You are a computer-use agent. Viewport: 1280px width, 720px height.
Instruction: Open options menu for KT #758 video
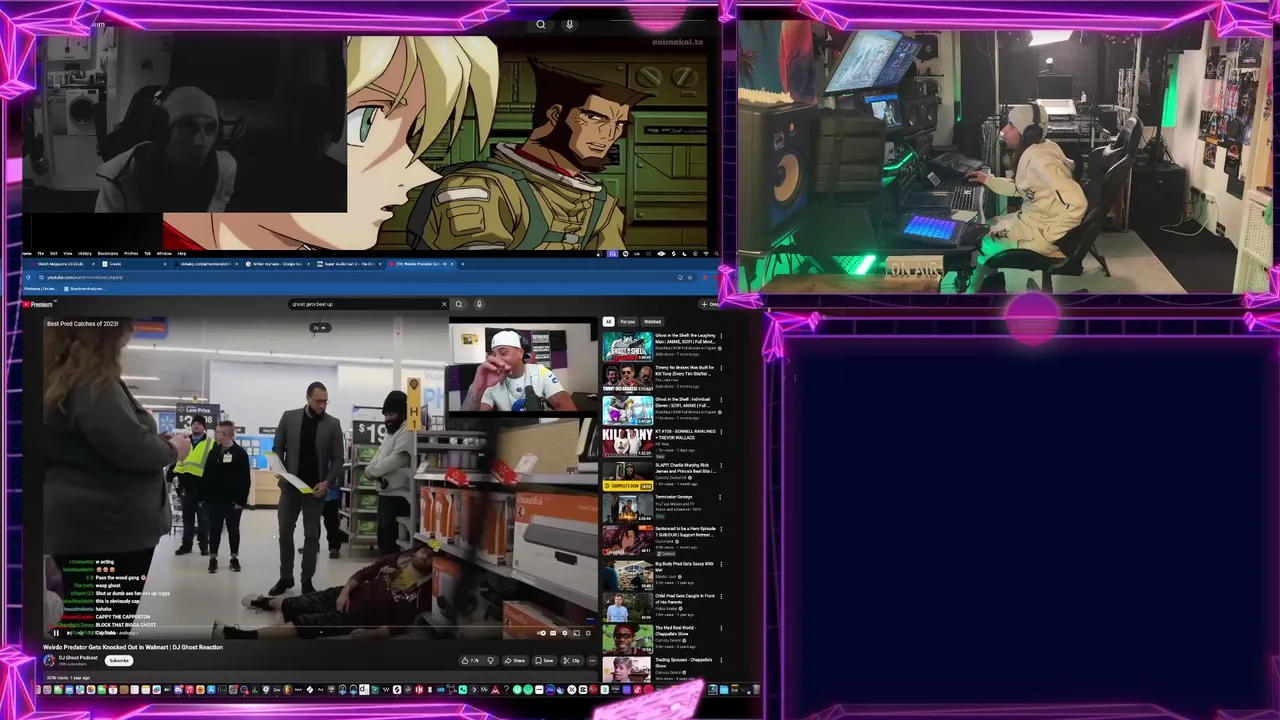point(721,432)
